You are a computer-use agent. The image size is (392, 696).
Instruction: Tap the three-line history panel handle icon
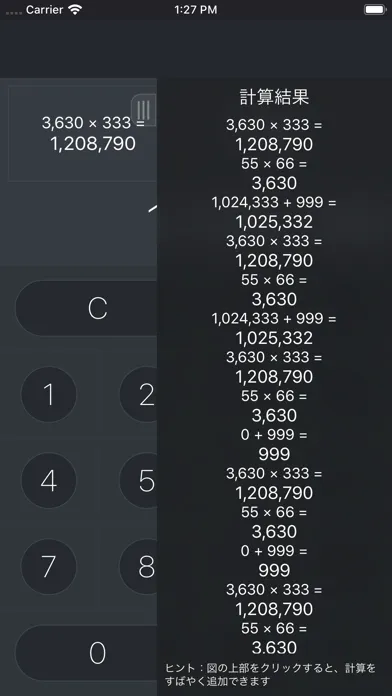click(144, 110)
